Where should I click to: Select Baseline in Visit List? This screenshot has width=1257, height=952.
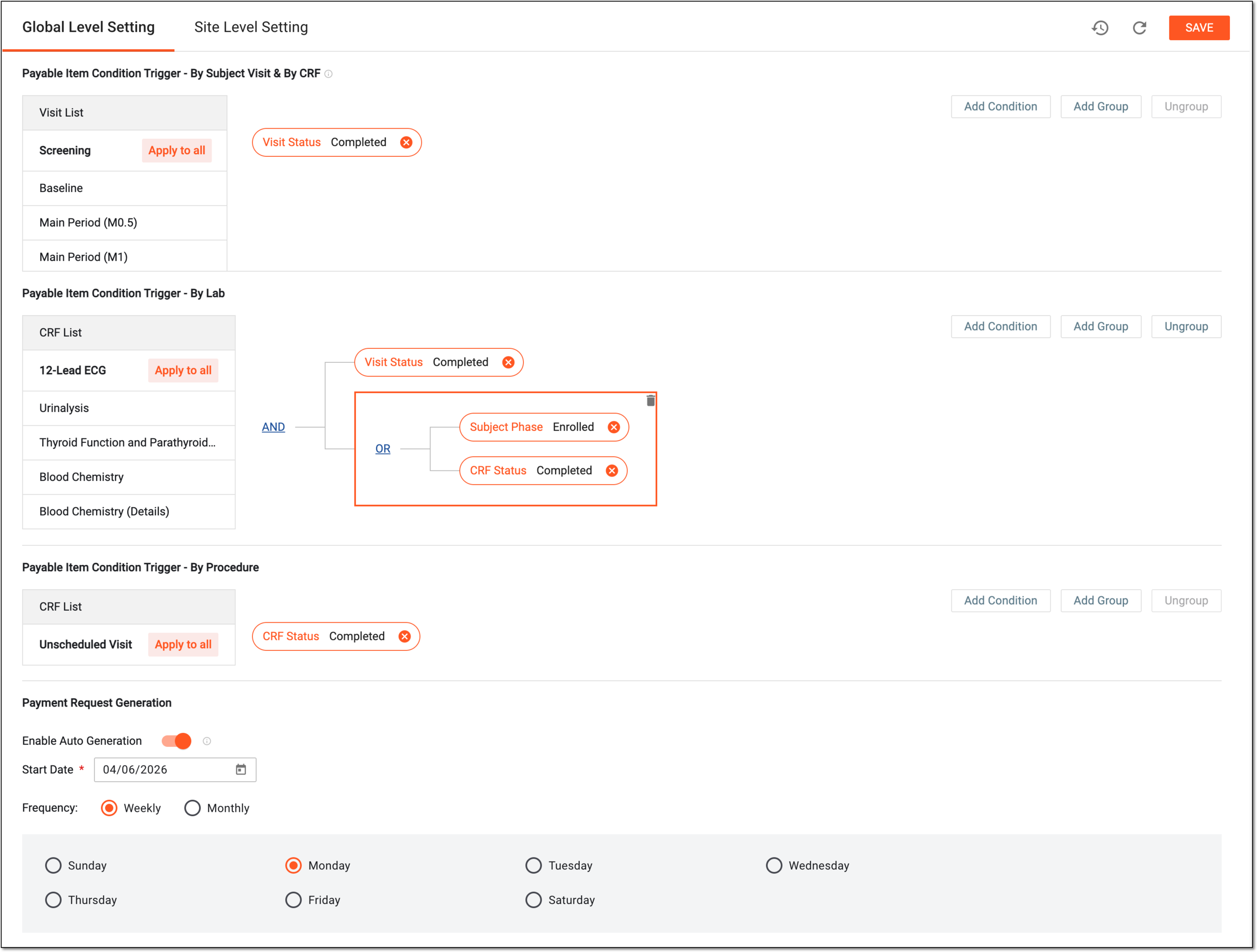125,188
